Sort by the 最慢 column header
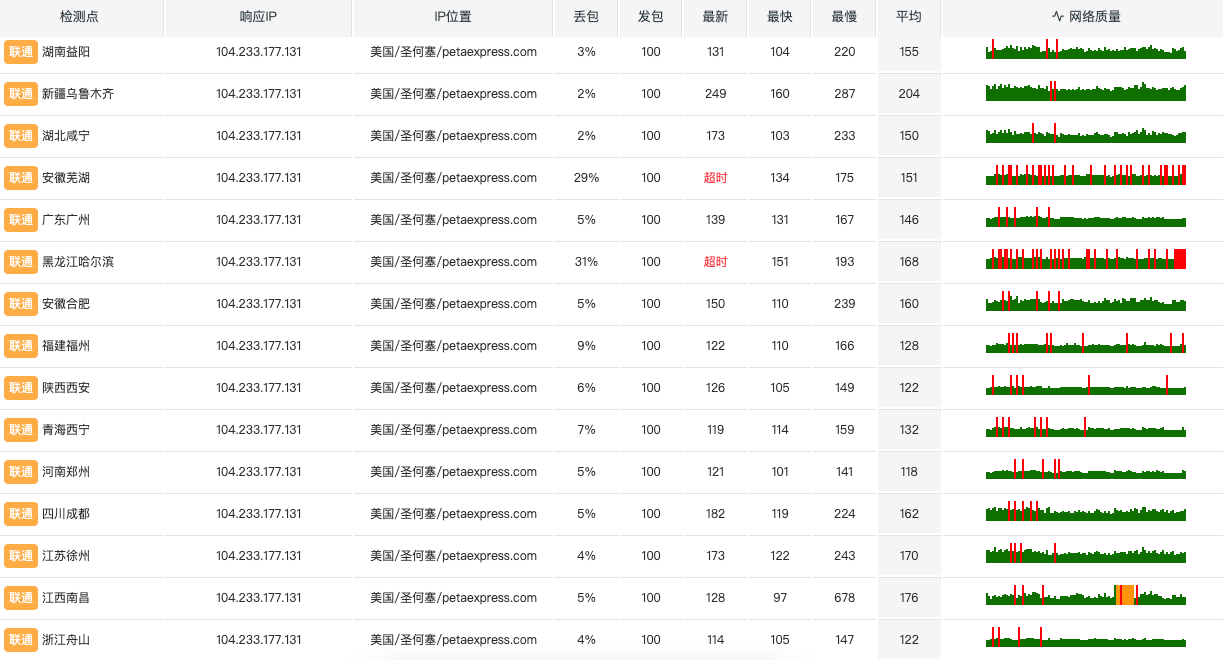The width and height of the screenshot is (1223, 660). (844, 17)
